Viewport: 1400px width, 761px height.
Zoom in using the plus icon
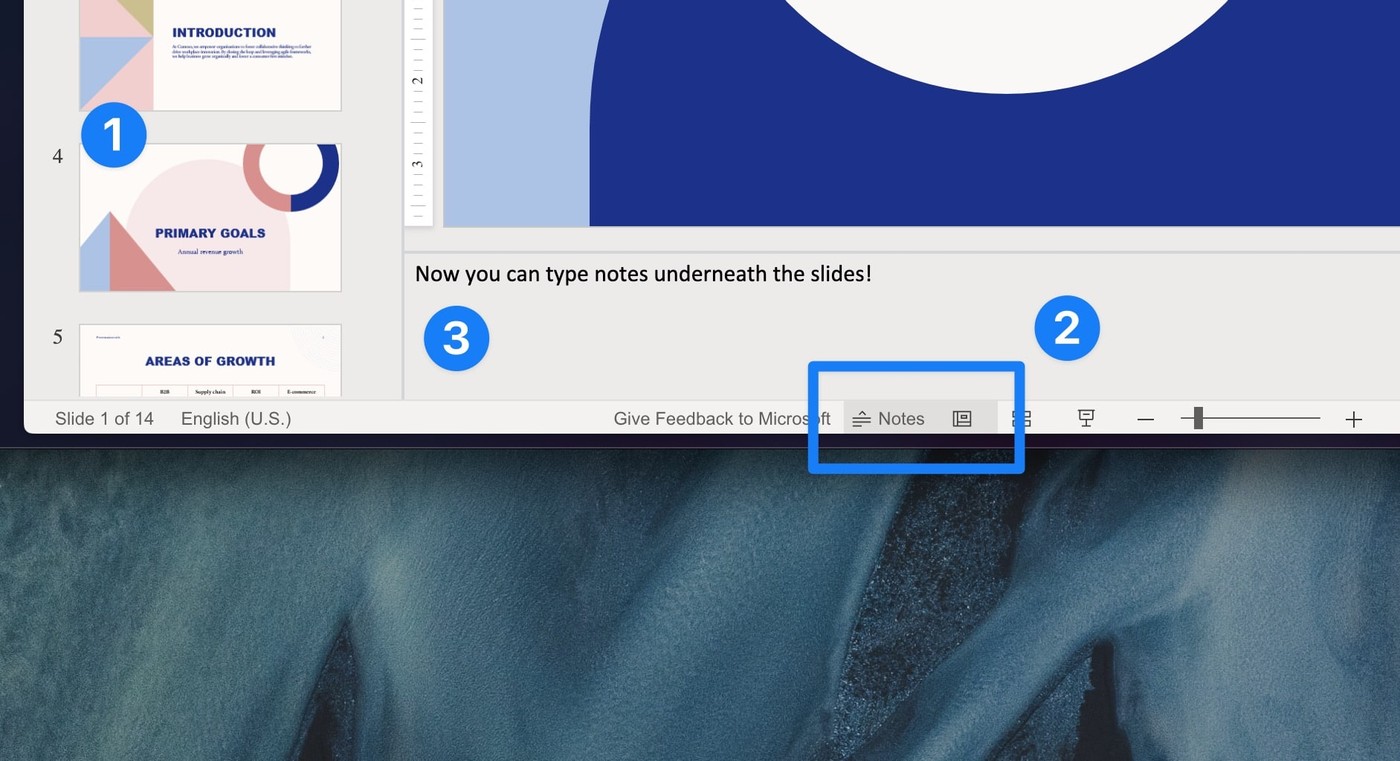[x=1353, y=418]
